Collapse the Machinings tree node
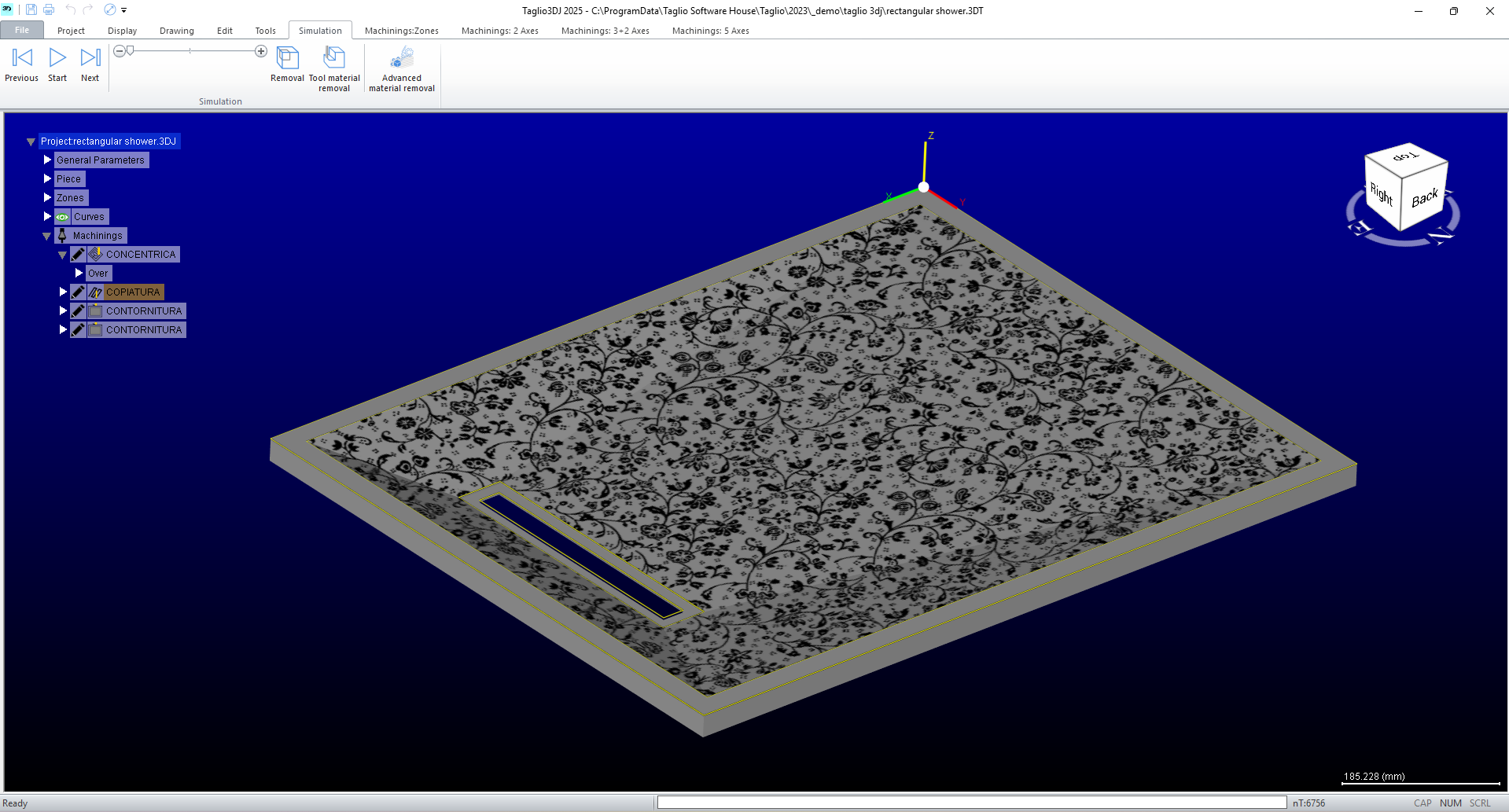1509x812 pixels. tap(46, 236)
